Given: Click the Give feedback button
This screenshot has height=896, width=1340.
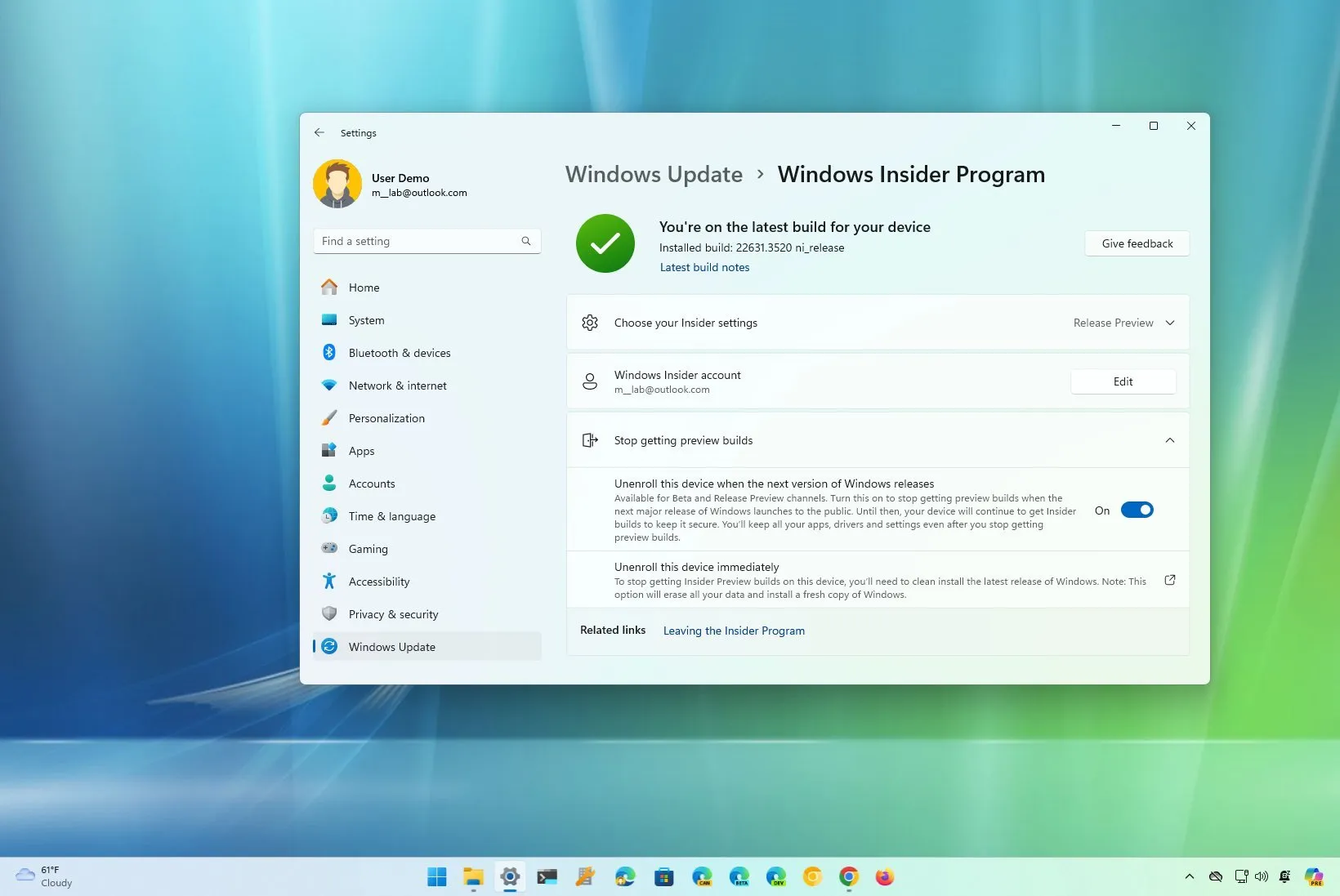Looking at the screenshot, I should pyautogui.click(x=1137, y=243).
